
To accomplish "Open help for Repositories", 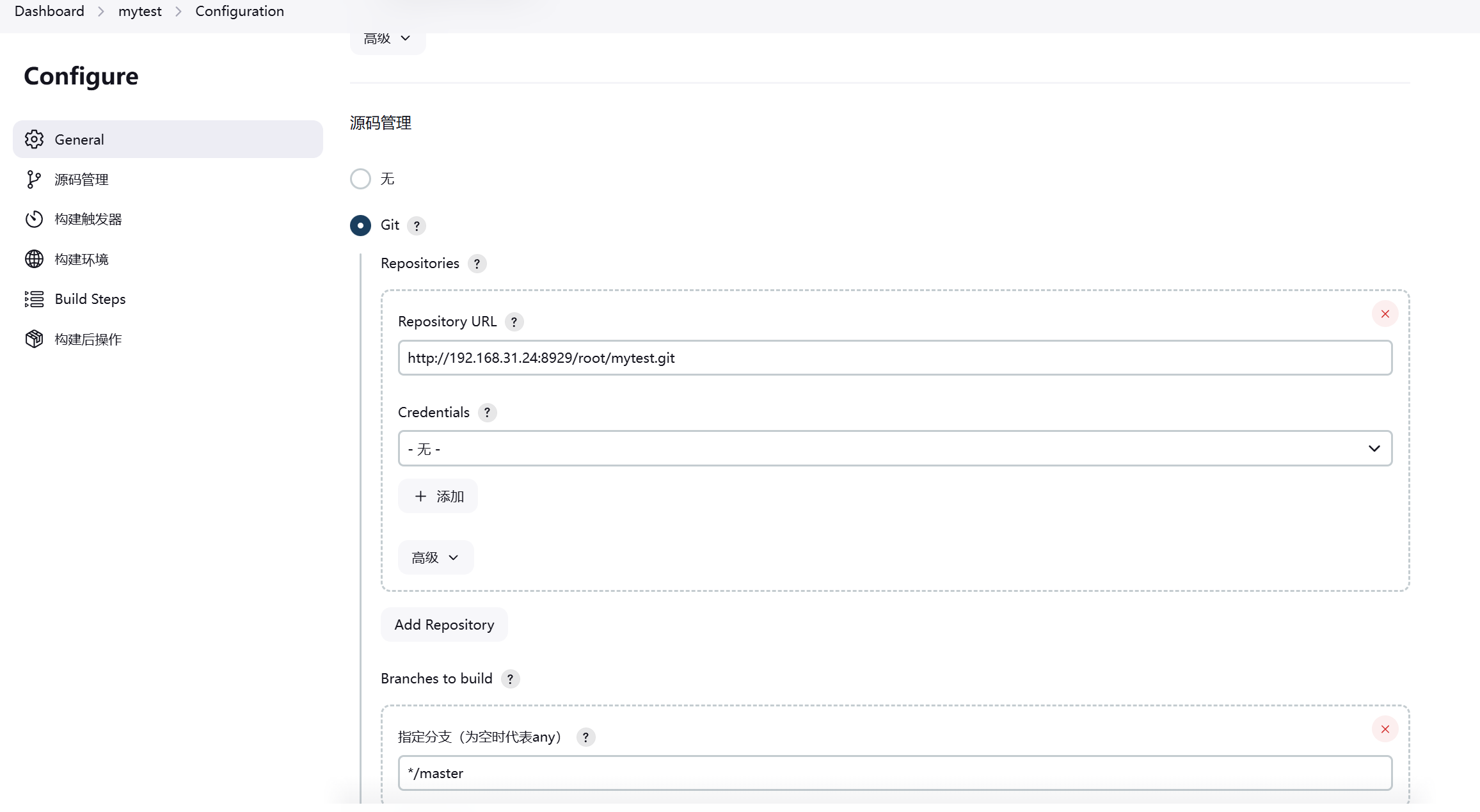I will point(477,264).
